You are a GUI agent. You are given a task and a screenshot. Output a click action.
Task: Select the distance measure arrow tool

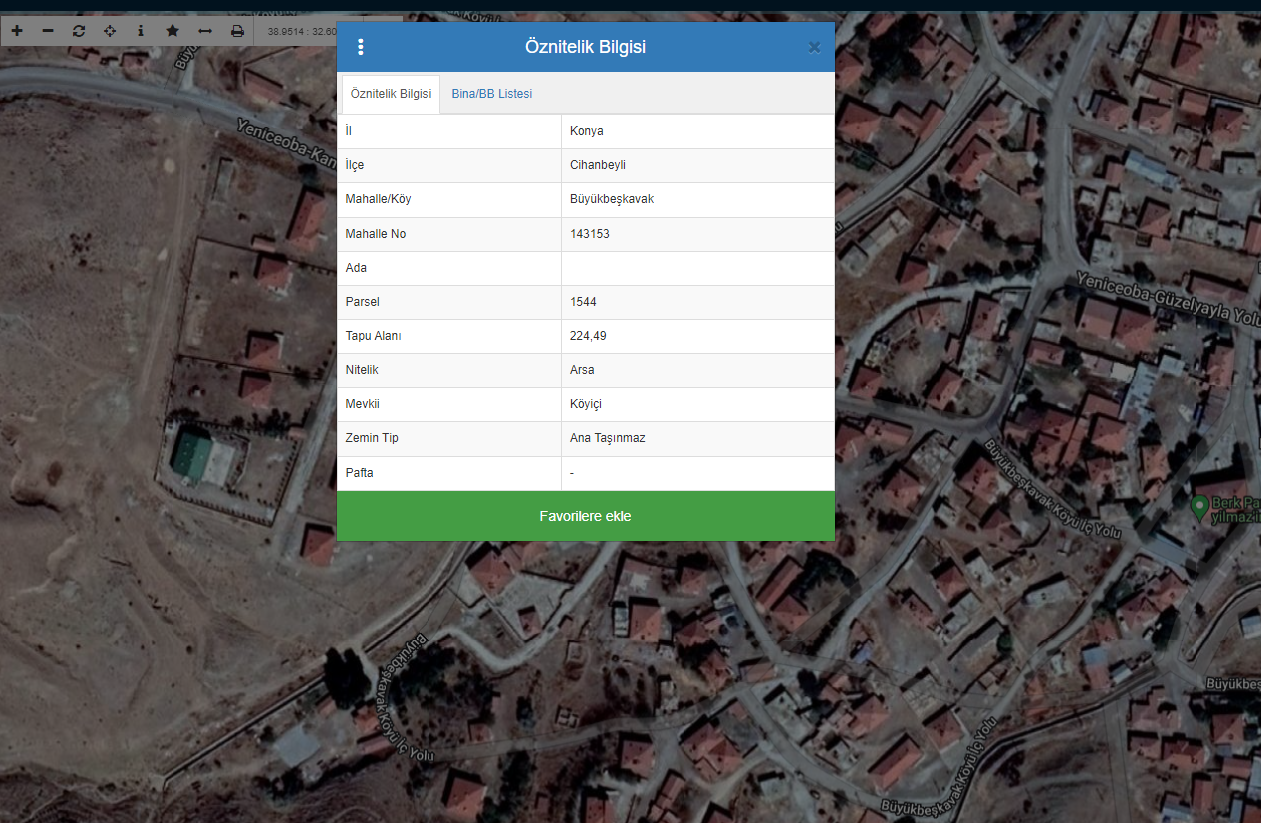click(205, 31)
